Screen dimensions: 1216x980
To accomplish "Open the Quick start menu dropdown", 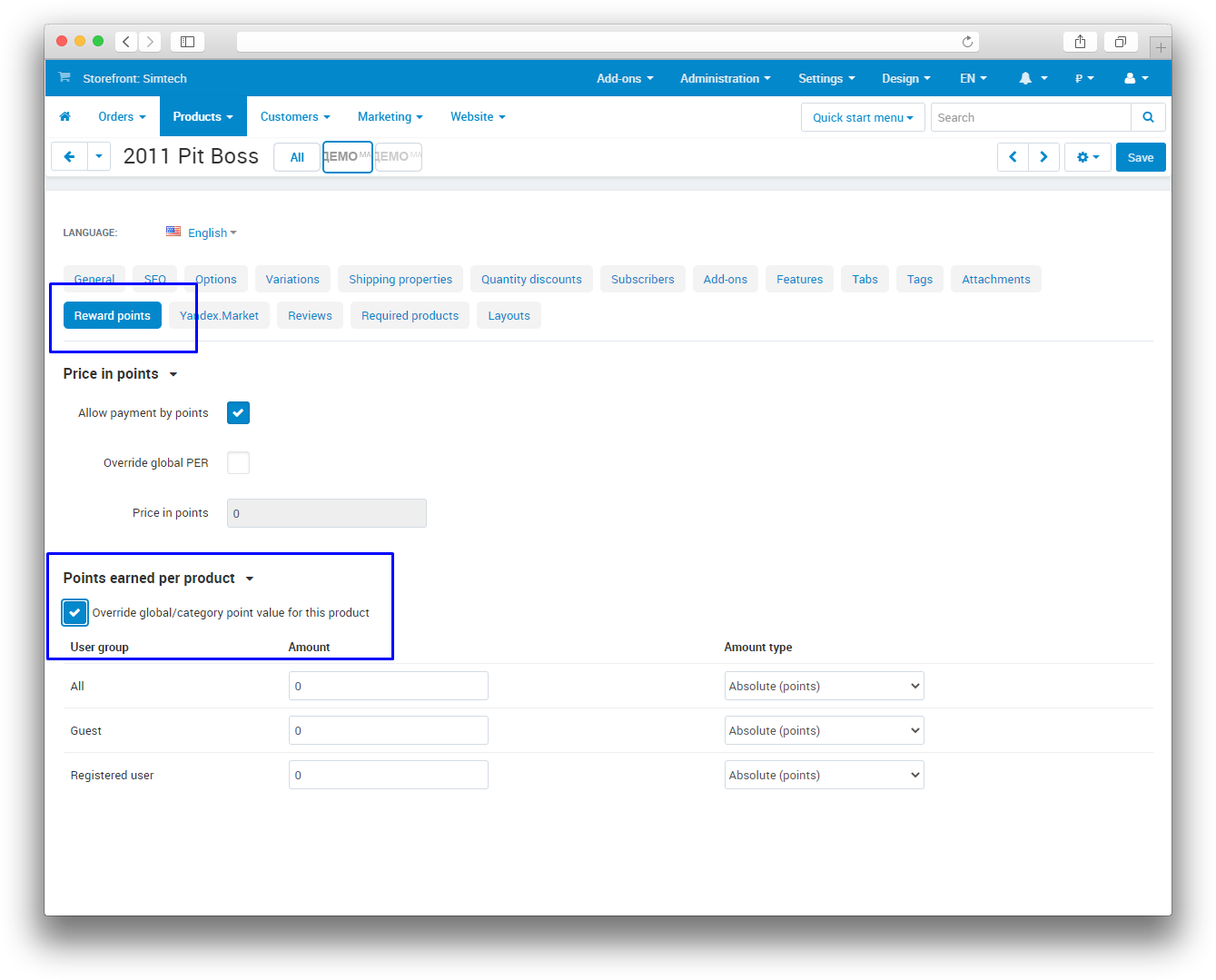I will click(x=863, y=118).
